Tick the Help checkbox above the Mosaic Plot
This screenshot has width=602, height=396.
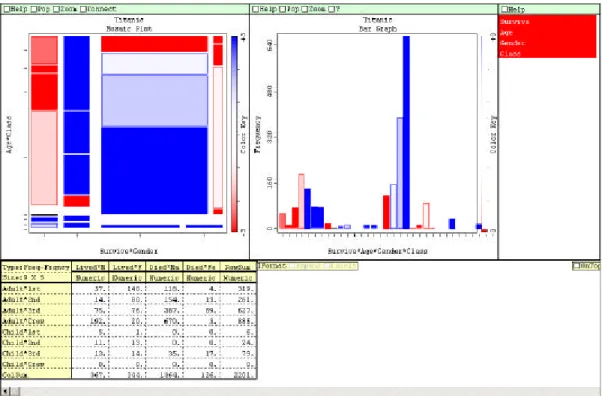(7, 9)
